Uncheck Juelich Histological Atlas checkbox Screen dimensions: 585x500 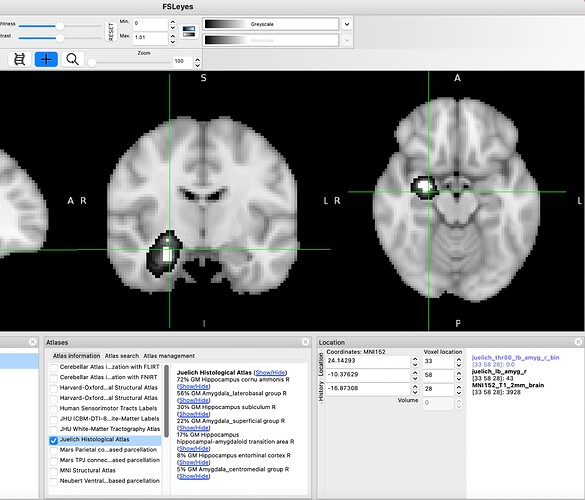pyautogui.click(x=54, y=440)
